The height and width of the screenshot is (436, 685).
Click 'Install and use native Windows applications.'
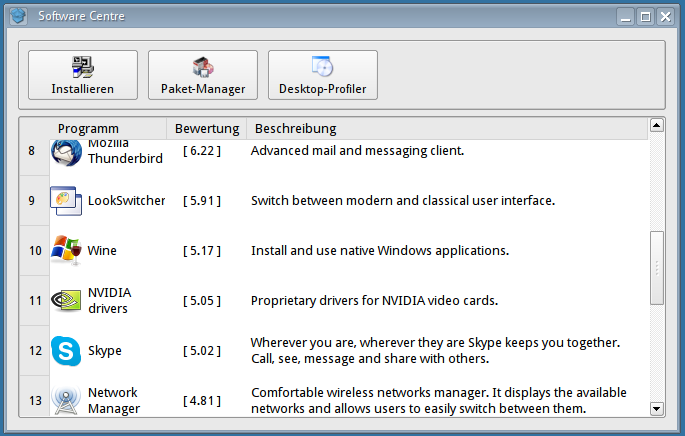[380, 251]
